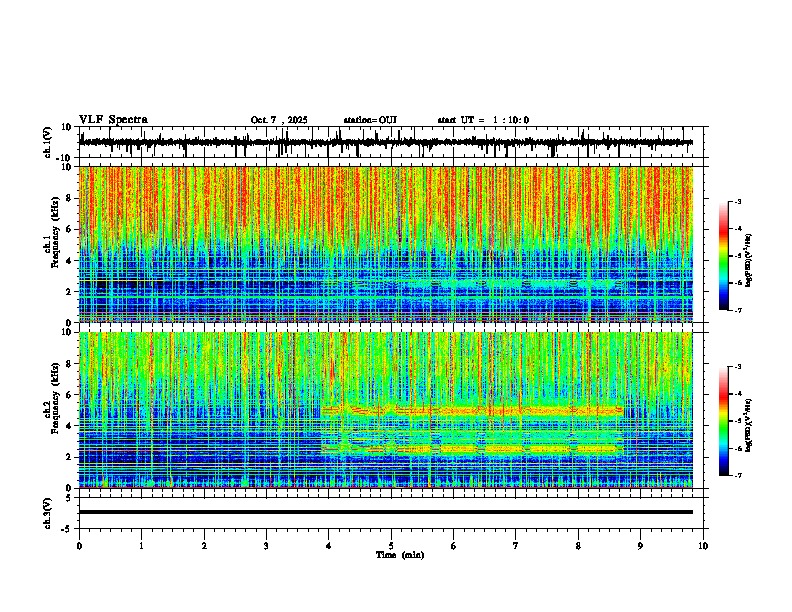Click the ch.2 yellow emission band near 5 kHz
This screenshot has height=612, width=792.
tap(472, 411)
